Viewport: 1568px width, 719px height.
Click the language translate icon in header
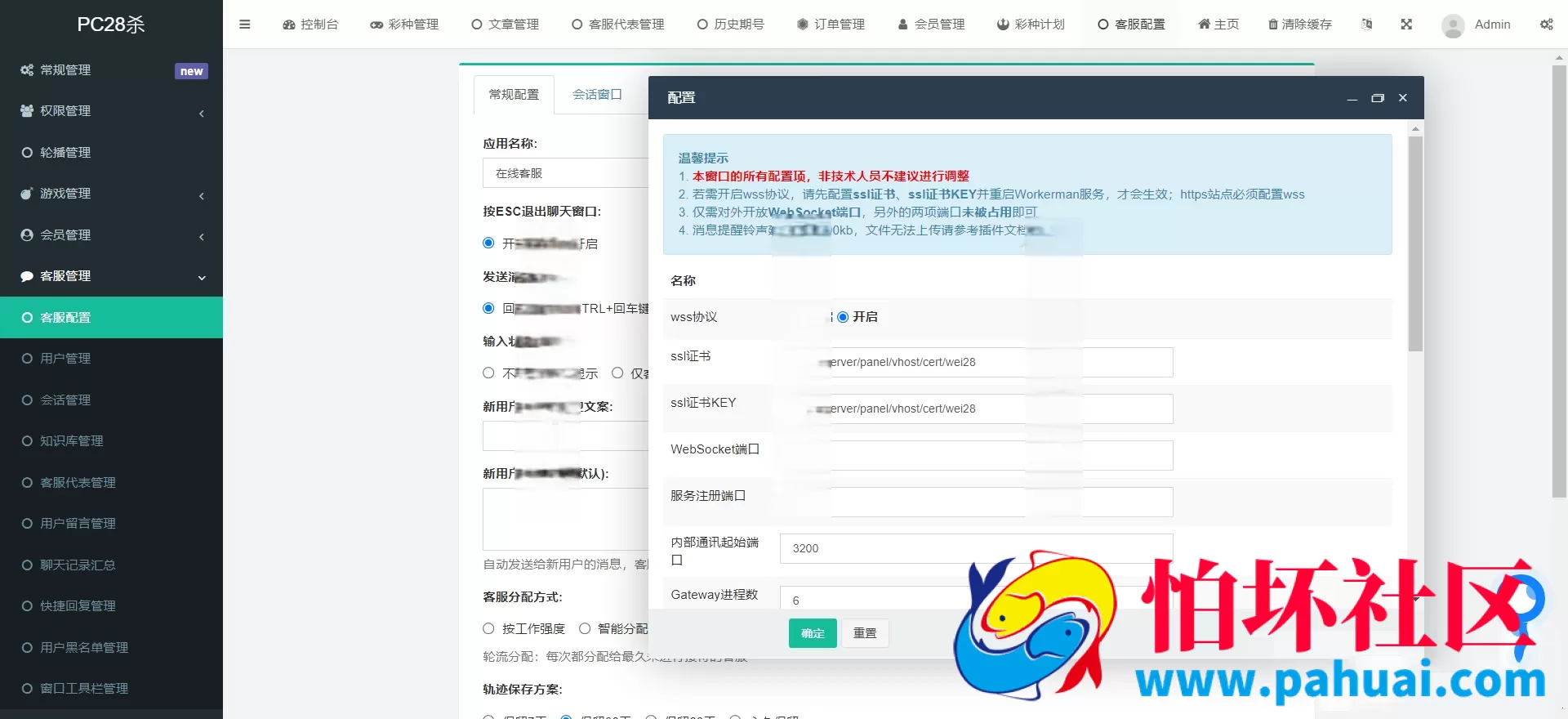point(1367,25)
